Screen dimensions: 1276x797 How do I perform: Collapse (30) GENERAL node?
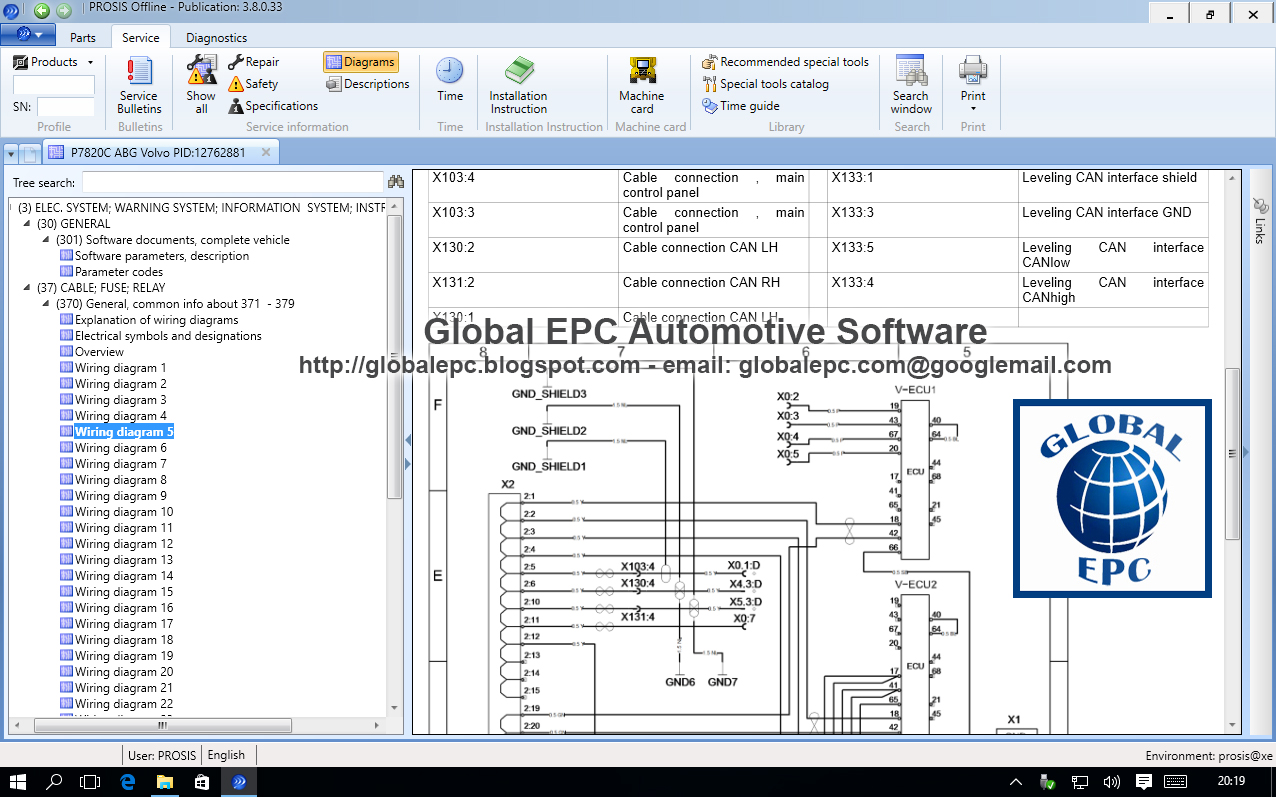pyautogui.click(x=27, y=224)
